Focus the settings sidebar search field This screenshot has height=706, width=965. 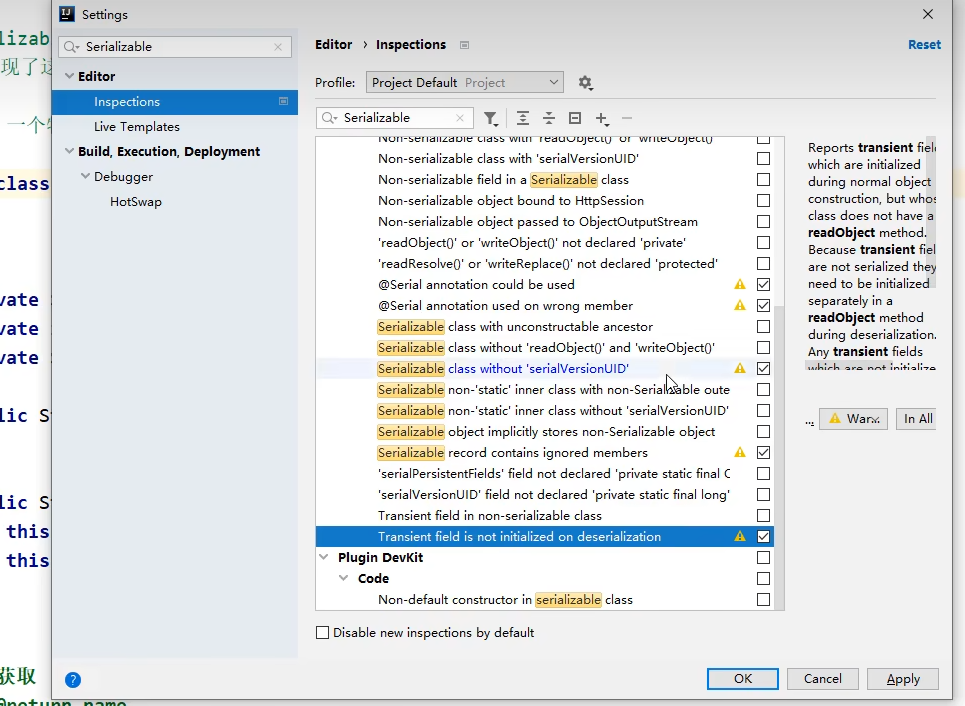(x=175, y=47)
